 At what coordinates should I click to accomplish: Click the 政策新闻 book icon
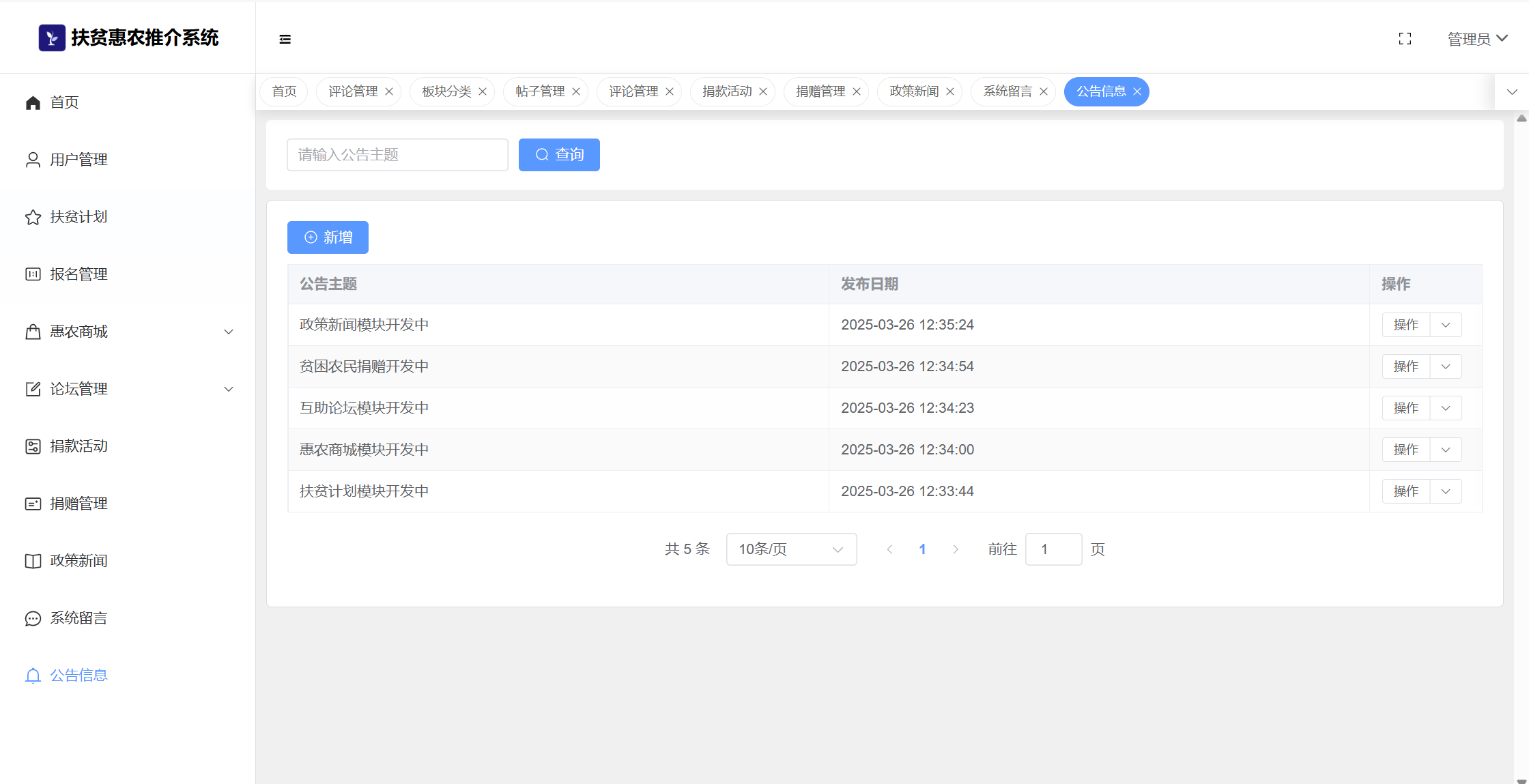click(33, 561)
